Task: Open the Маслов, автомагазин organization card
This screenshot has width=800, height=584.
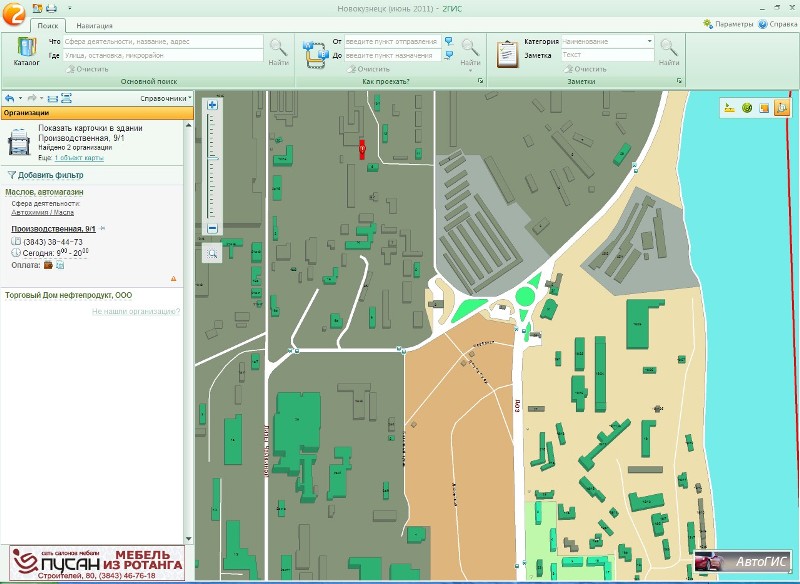Action: coord(44,192)
